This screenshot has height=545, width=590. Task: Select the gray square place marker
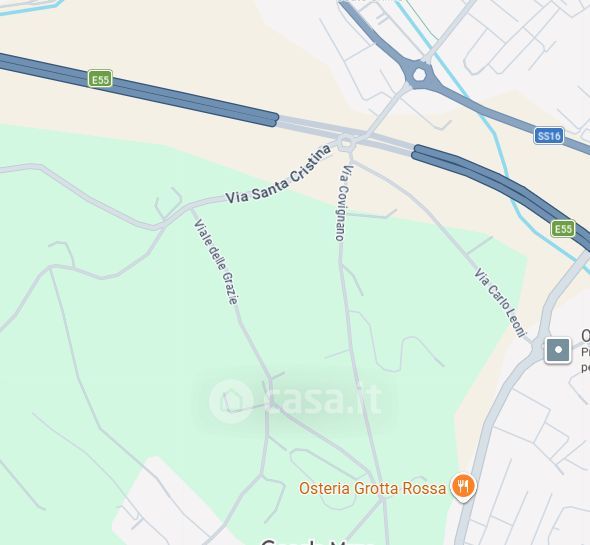(558, 350)
